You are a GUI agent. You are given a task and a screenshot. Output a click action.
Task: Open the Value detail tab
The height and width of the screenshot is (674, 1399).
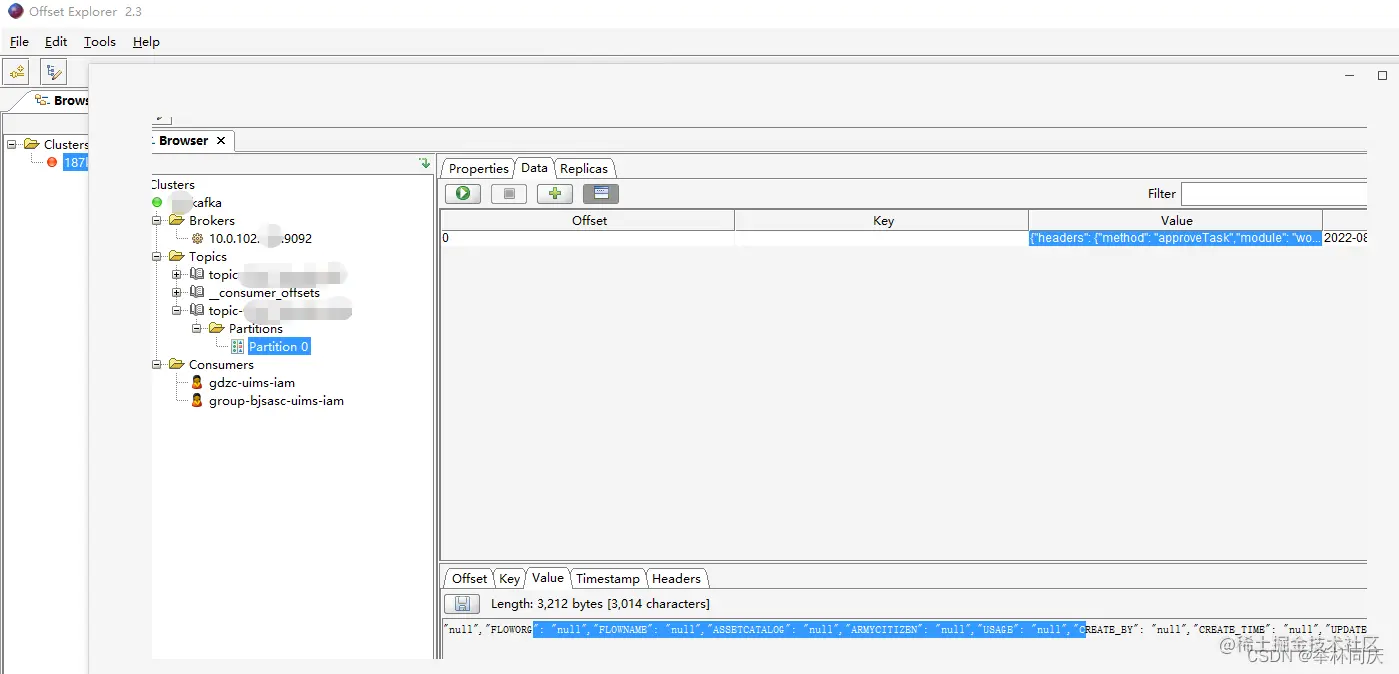pos(547,578)
